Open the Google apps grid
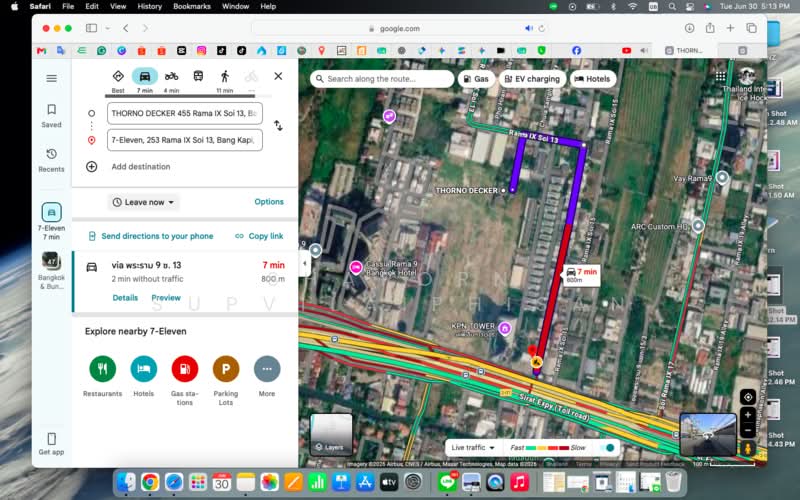The height and width of the screenshot is (500, 800). (x=720, y=77)
